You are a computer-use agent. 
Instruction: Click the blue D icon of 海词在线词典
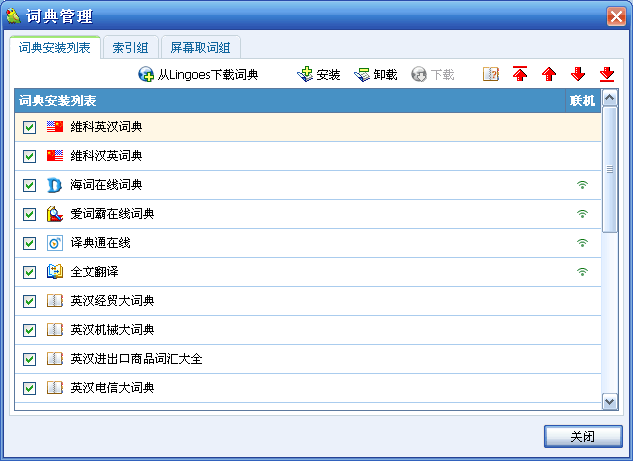[54, 185]
